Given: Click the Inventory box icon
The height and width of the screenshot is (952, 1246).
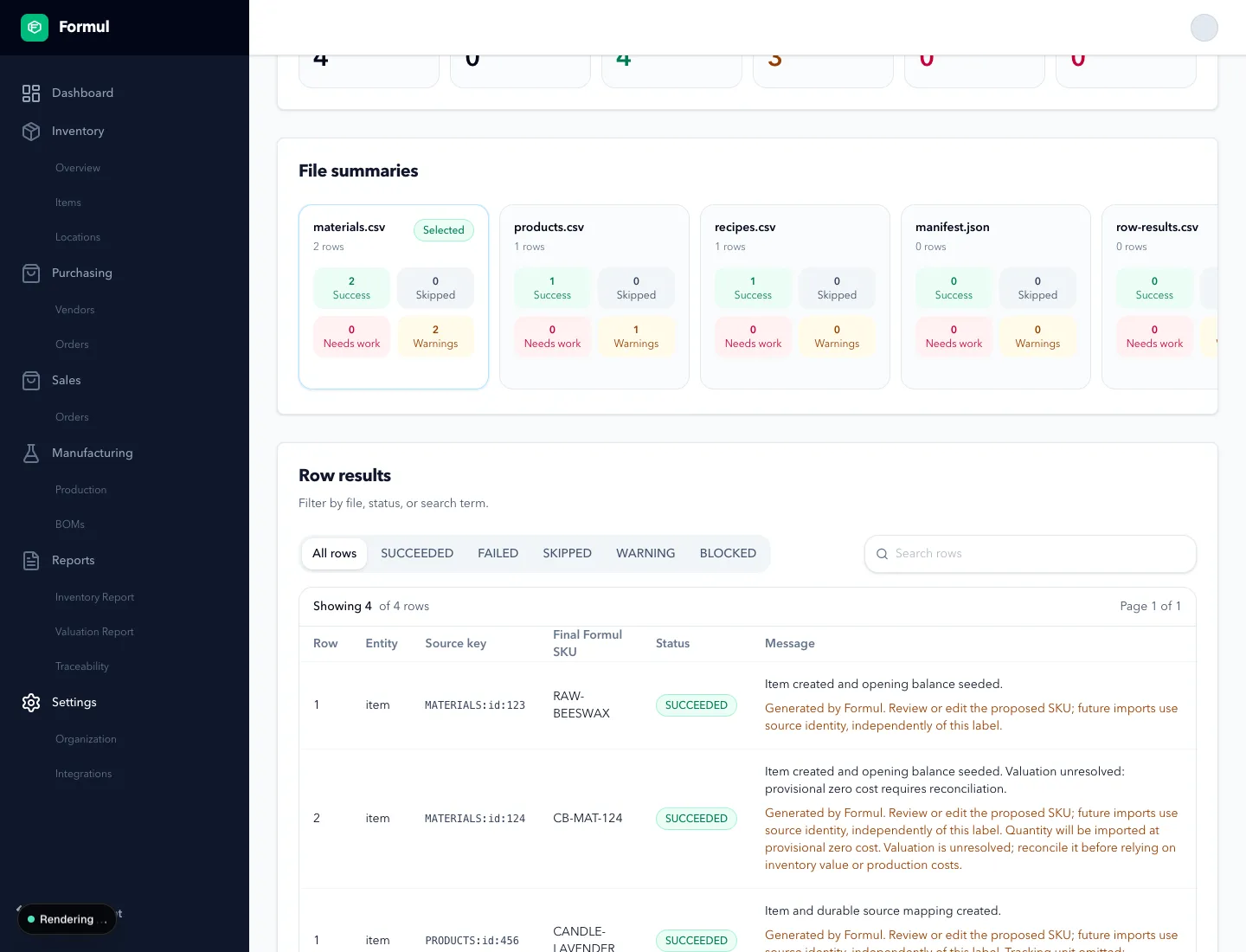Looking at the screenshot, I should pos(31,132).
